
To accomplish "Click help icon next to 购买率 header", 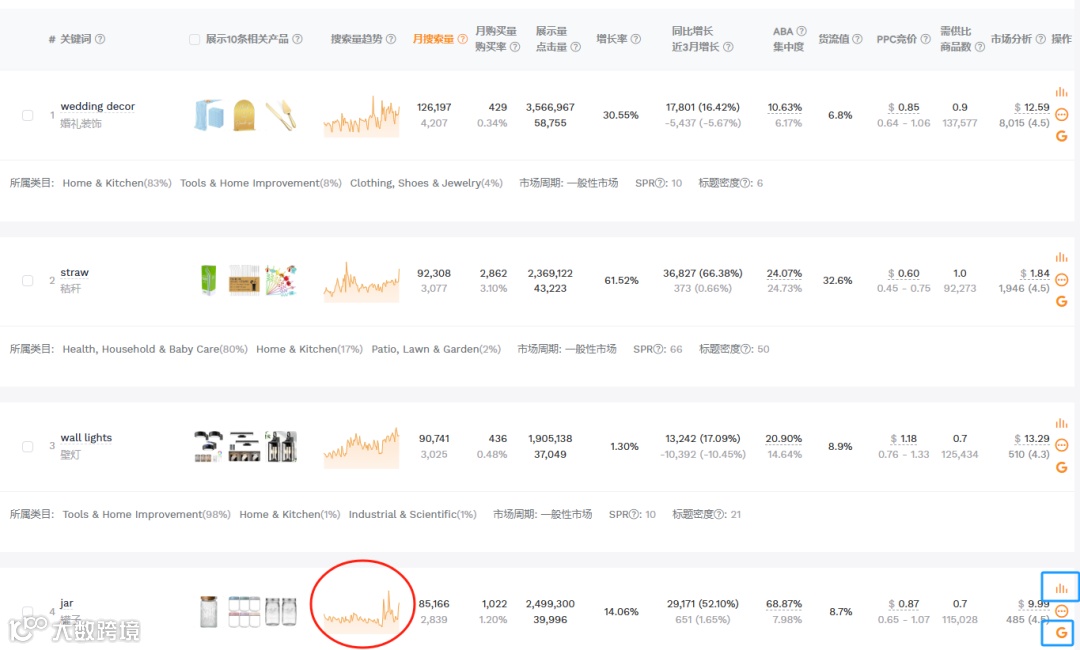I will (515, 47).
